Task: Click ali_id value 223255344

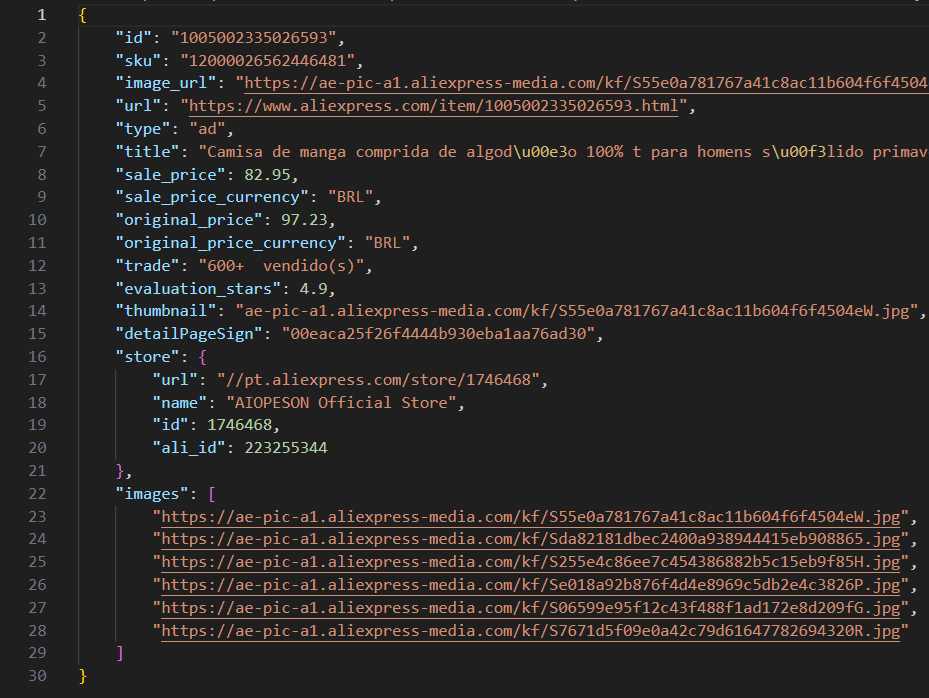Action: pyautogui.click(x=286, y=448)
